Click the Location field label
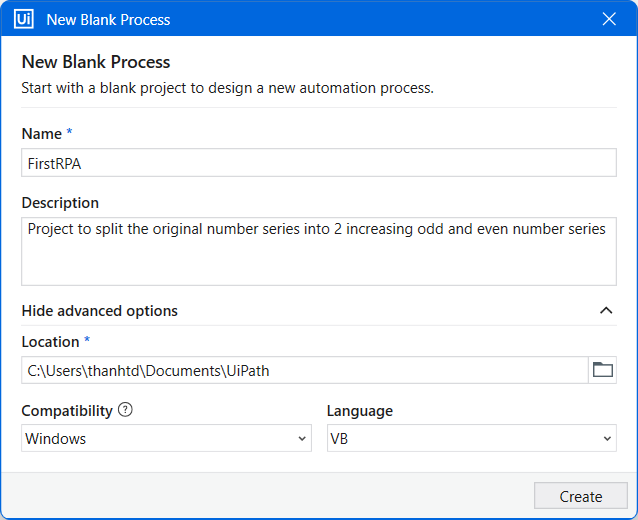 tap(50, 342)
